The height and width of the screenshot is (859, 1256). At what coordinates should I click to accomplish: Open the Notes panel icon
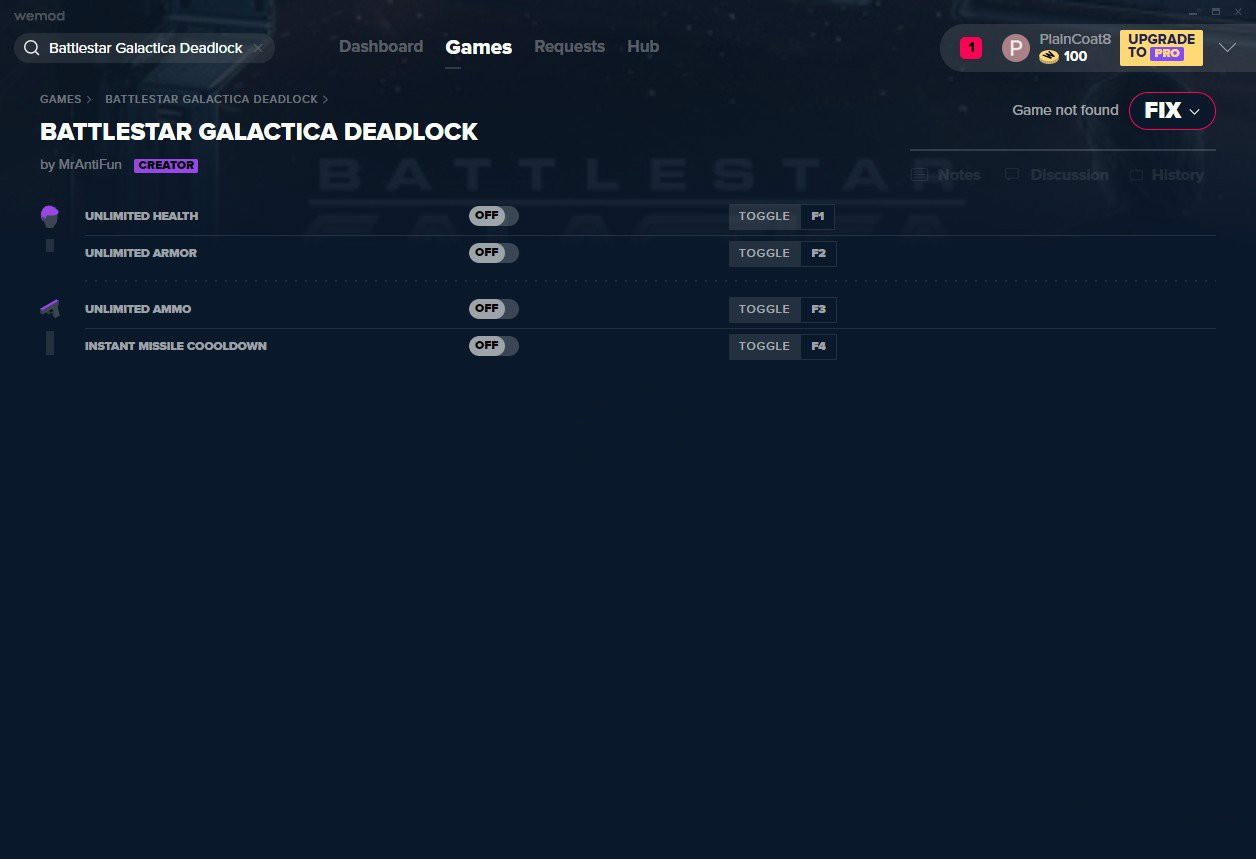[x=919, y=175]
